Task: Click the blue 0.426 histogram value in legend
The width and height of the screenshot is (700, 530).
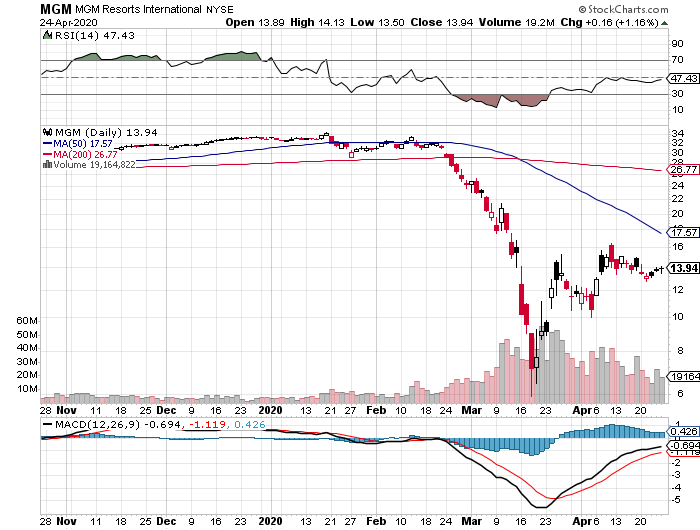Action: 250,424
